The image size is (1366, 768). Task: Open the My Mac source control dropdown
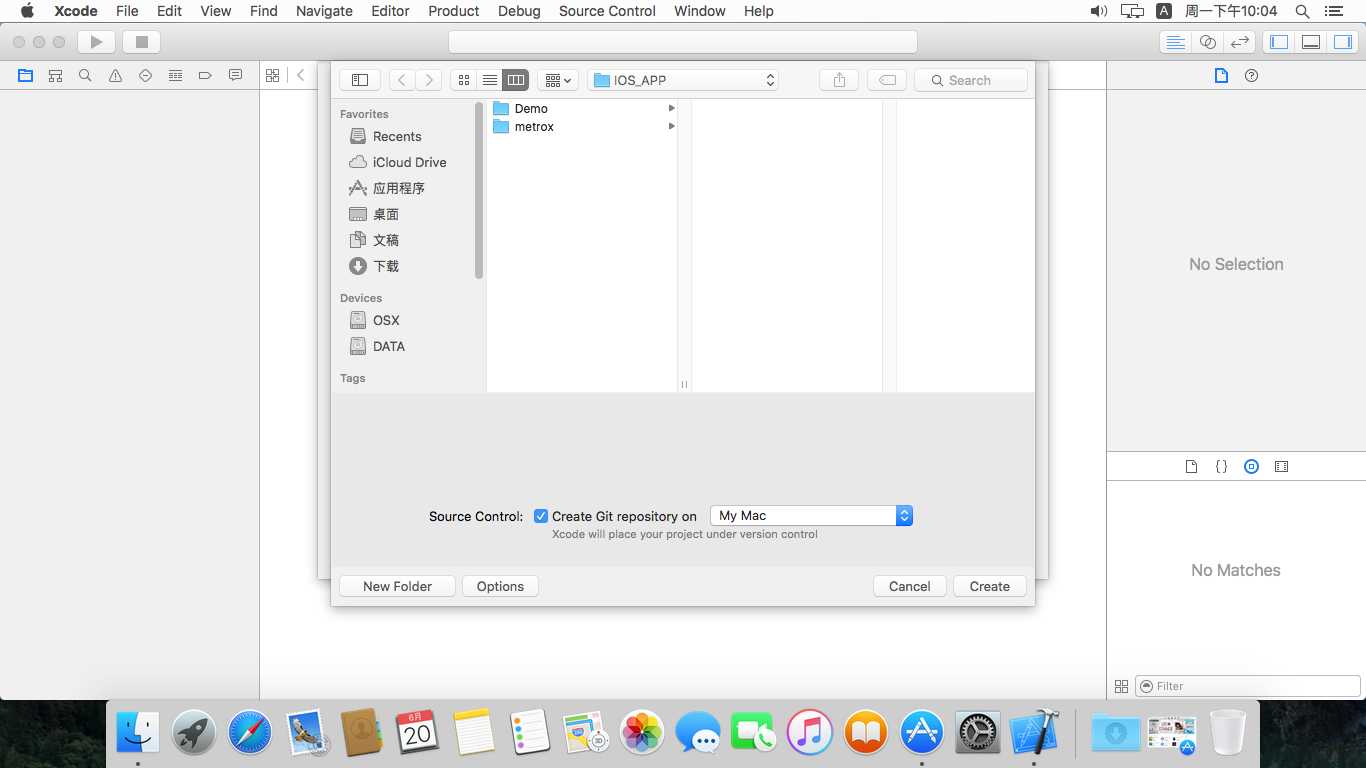tap(811, 516)
